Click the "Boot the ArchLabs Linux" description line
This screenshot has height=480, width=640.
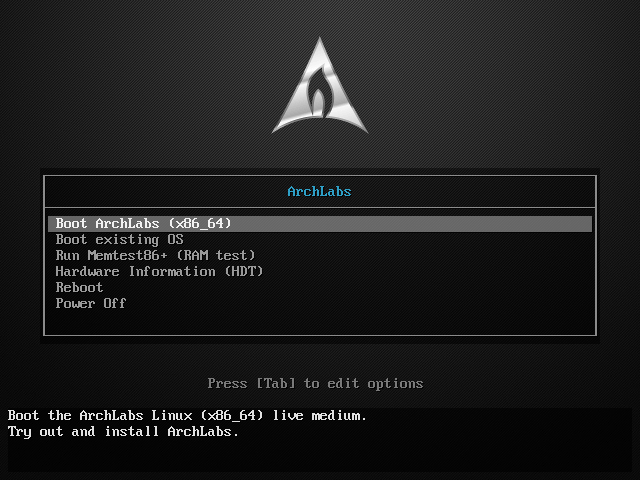pyautogui.click(x=187, y=415)
